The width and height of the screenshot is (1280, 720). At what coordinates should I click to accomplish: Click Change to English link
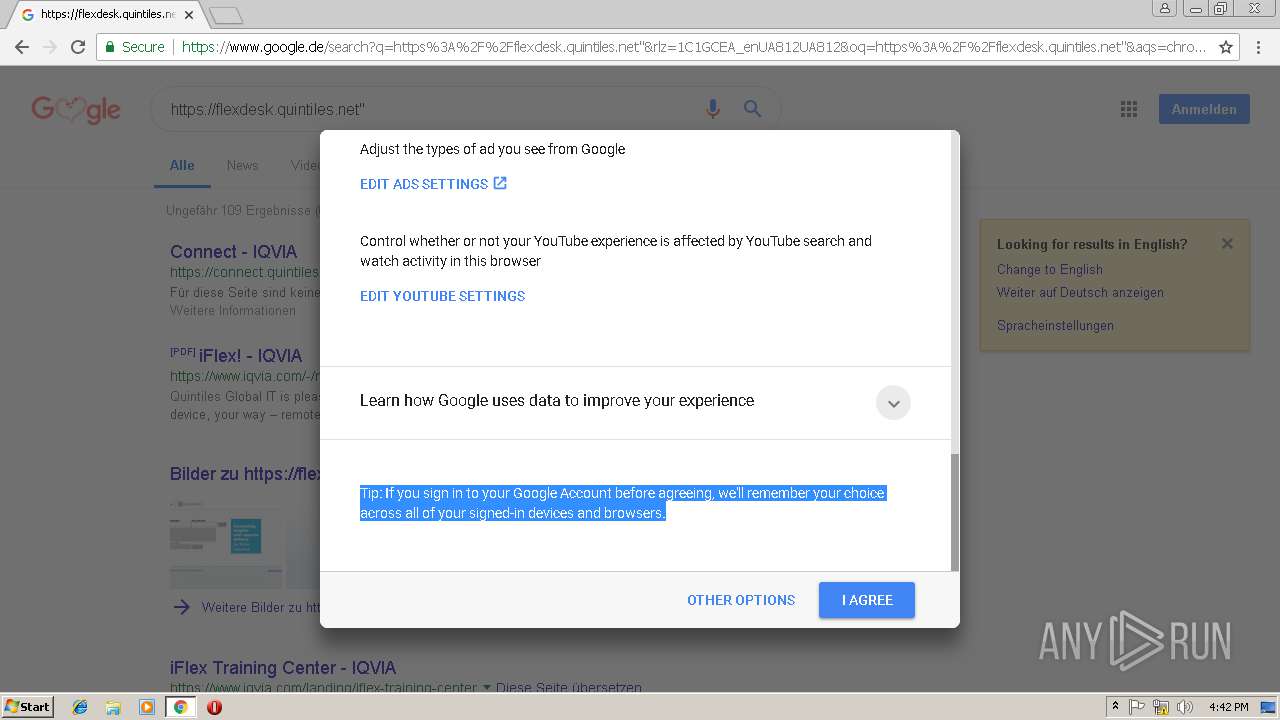1050,270
